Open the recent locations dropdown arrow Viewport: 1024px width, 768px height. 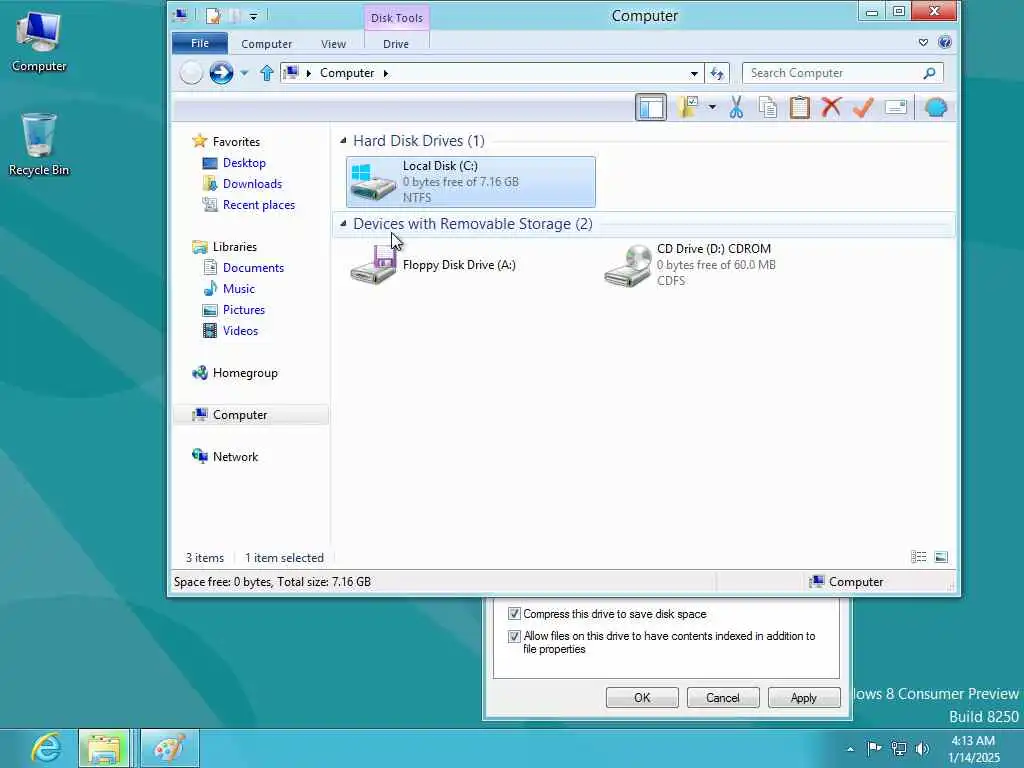coord(244,73)
